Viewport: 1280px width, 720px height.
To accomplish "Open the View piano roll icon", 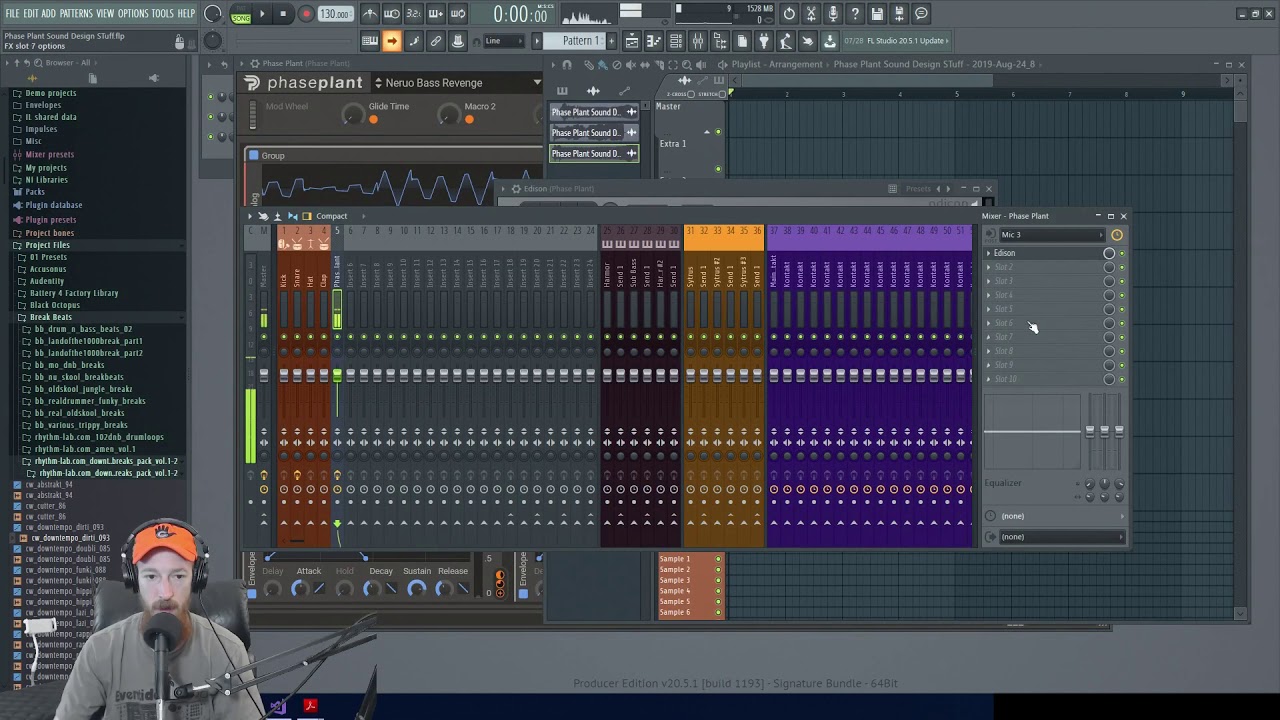I will (654, 41).
